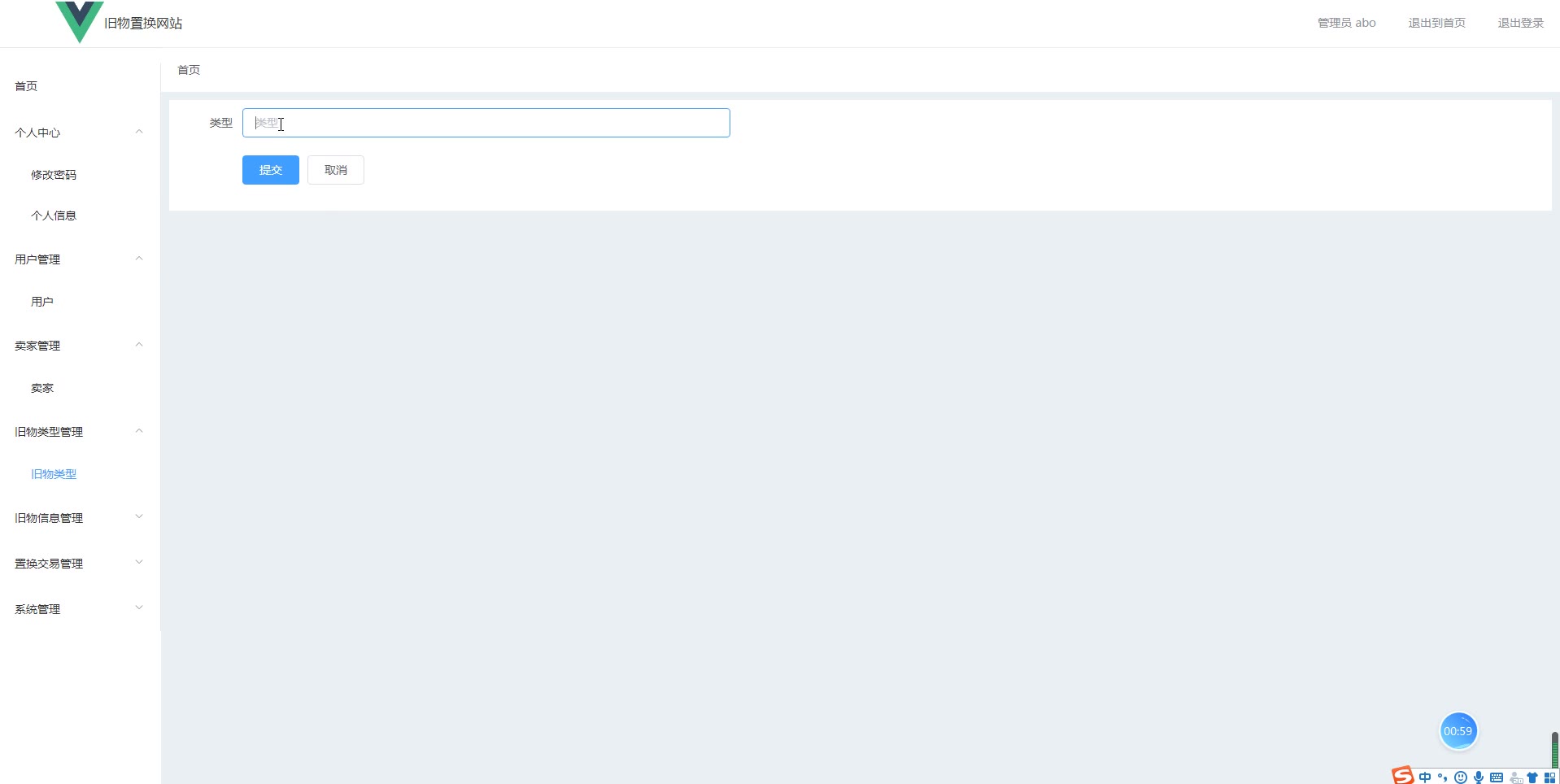The image size is (1560, 784).
Task: Click the green Vue logo in header
Action: [80, 22]
